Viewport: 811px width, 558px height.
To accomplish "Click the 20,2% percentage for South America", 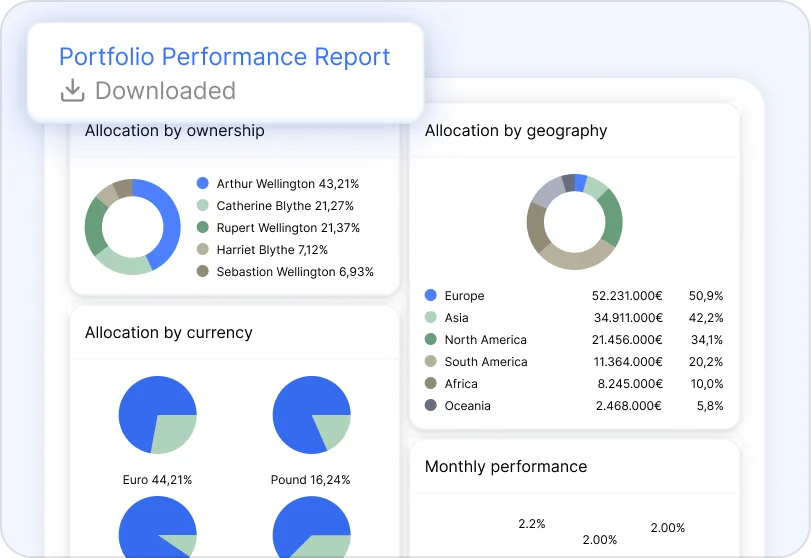I will 706,361.
